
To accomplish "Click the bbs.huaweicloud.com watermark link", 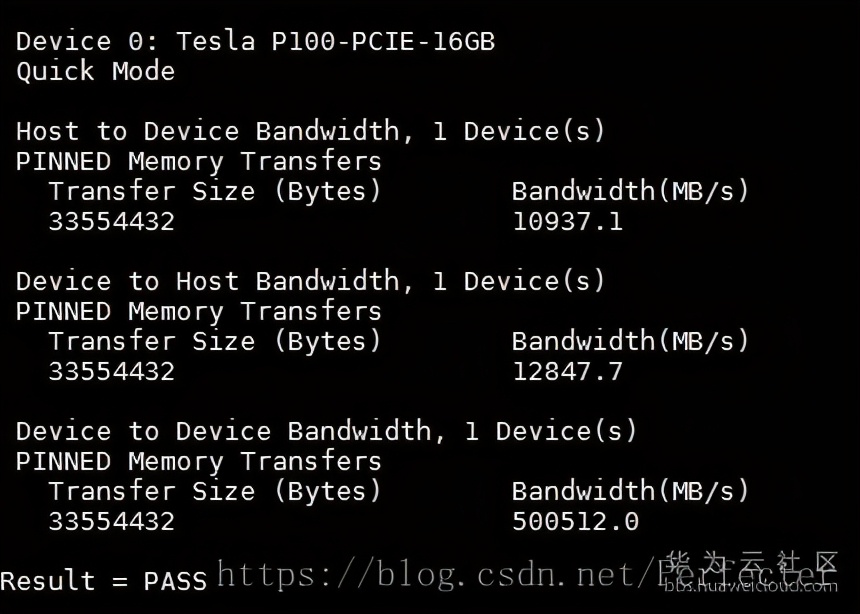I will [x=751, y=586].
